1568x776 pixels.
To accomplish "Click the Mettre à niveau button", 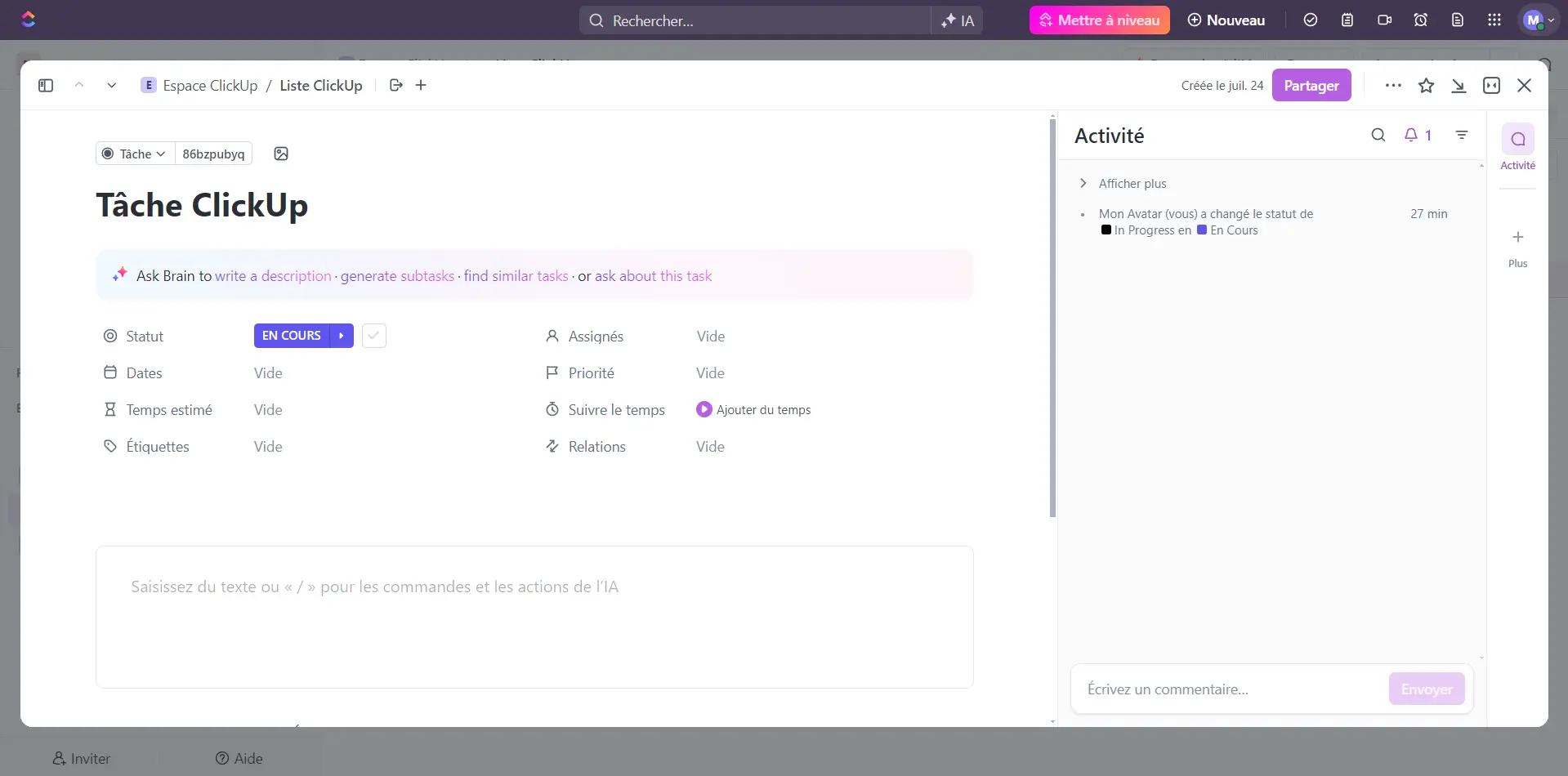I will pos(1100,20).
